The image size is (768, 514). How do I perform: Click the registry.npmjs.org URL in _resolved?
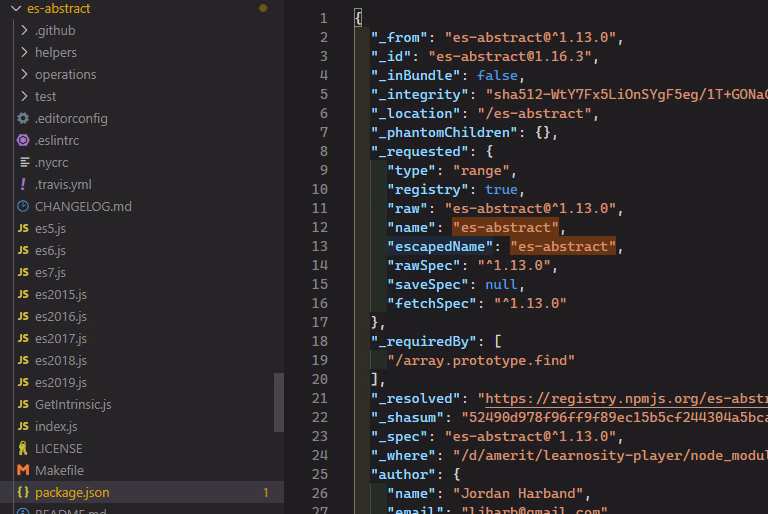(620, 398)
